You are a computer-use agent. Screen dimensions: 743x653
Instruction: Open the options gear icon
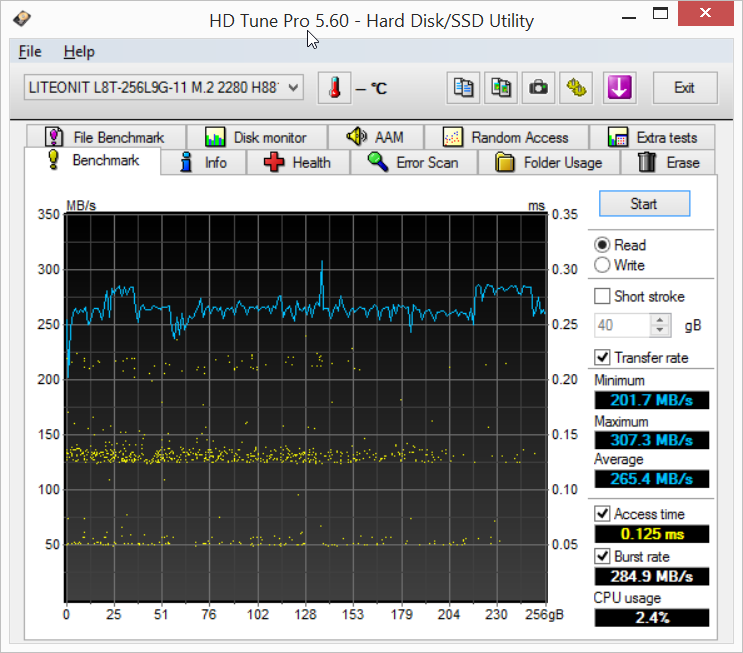(x=575, y=88)
